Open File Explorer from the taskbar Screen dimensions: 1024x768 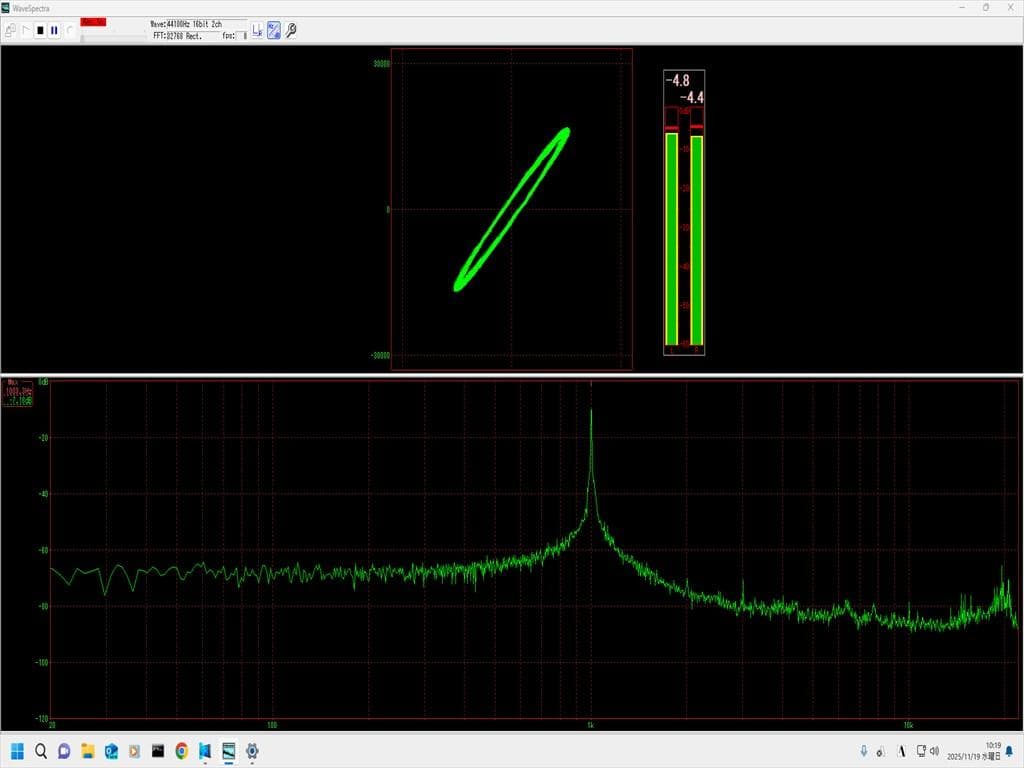tap(87, 750)
